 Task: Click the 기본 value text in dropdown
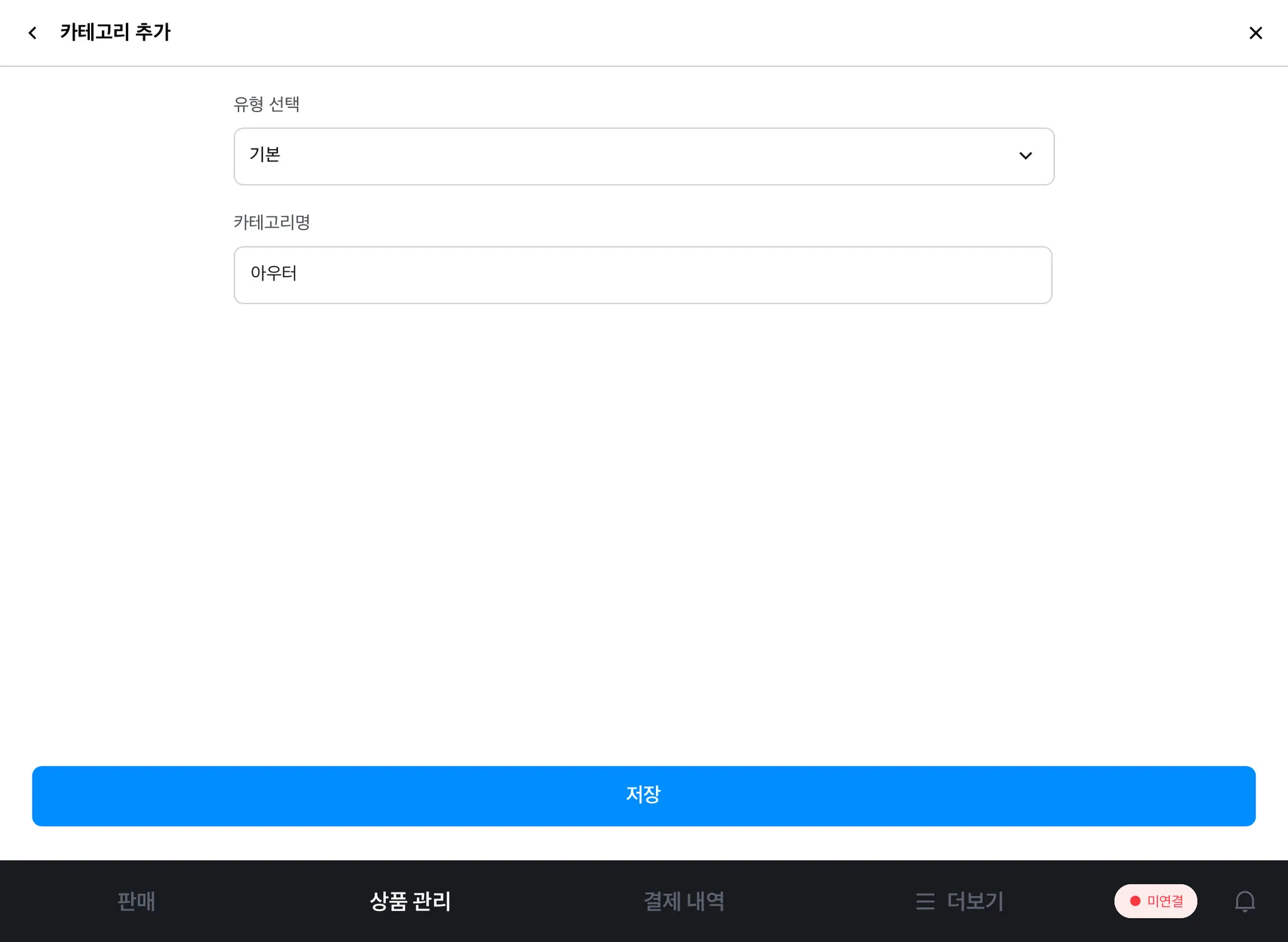[x=265, y=155]
